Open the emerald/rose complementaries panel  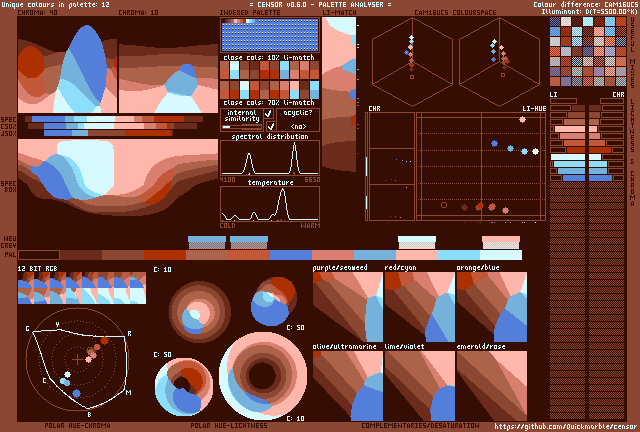(492, 386)
